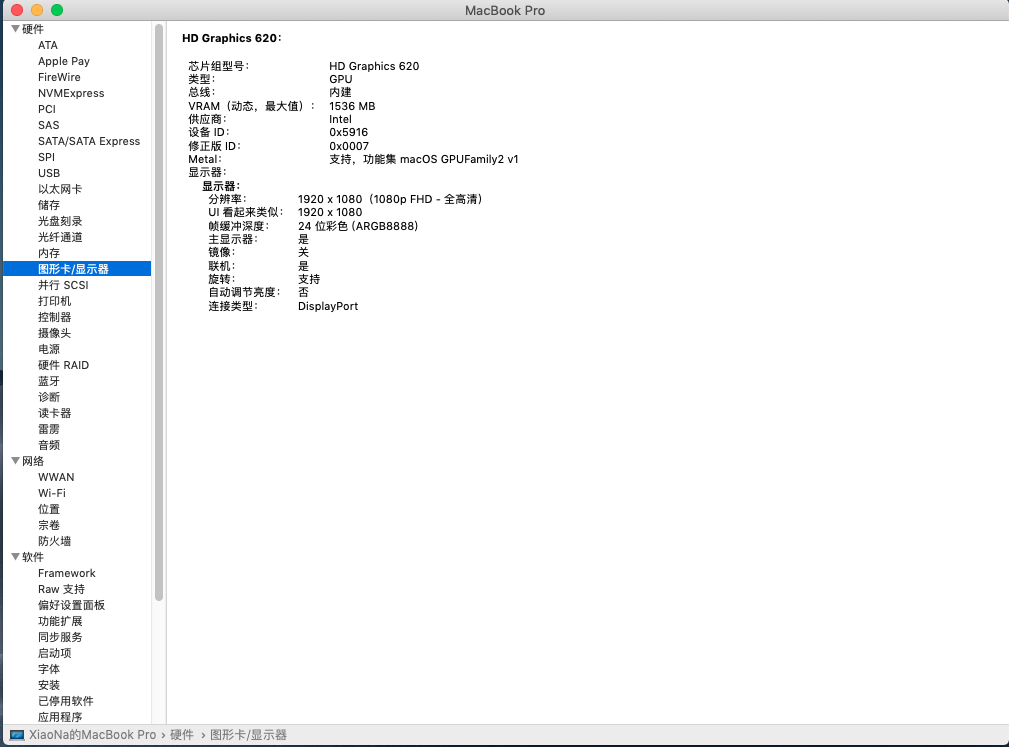Open the Raw 支持 entry
The width and height of the screenshot is (1009, 747).
pyautogui.click(x=61, y=589)
